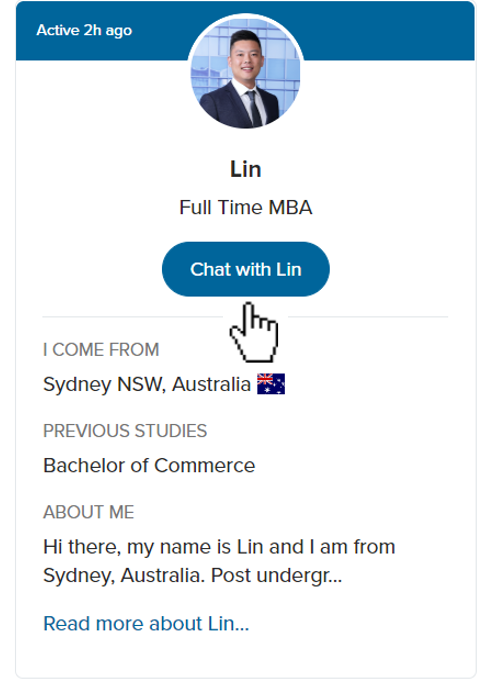
Task: Click the Sydney NSW, Australia location text
Action: point(147,385)
